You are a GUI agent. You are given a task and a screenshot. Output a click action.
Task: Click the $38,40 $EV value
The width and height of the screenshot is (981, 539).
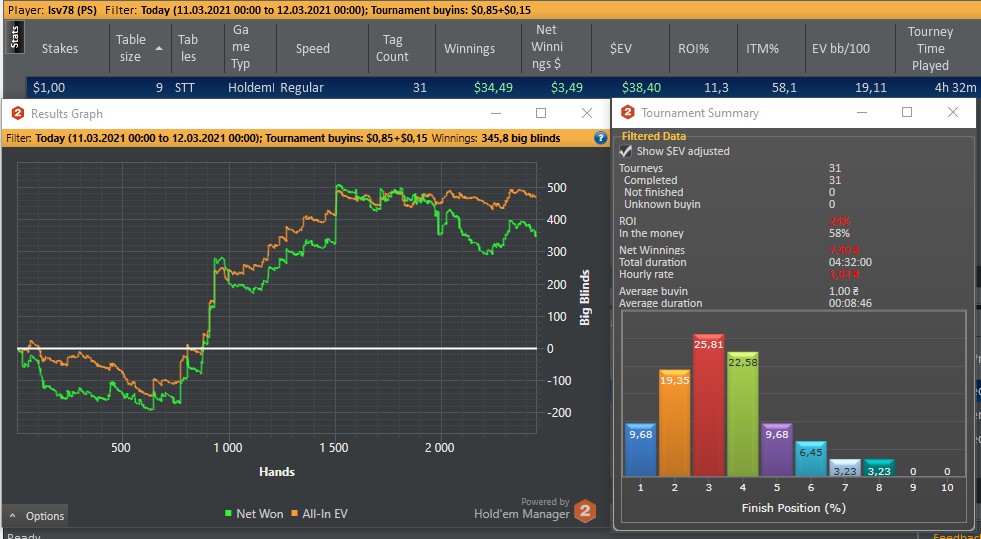641,88
